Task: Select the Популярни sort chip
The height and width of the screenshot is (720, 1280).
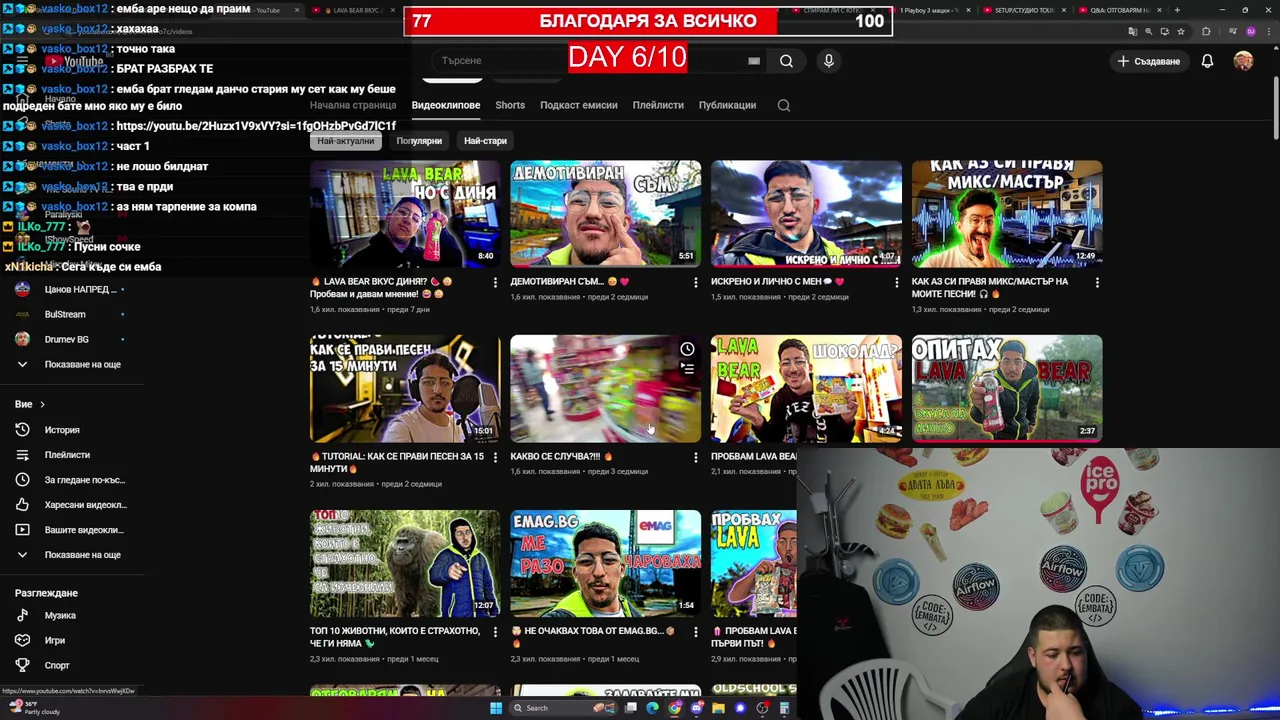Action: click(x=419, y=141)
